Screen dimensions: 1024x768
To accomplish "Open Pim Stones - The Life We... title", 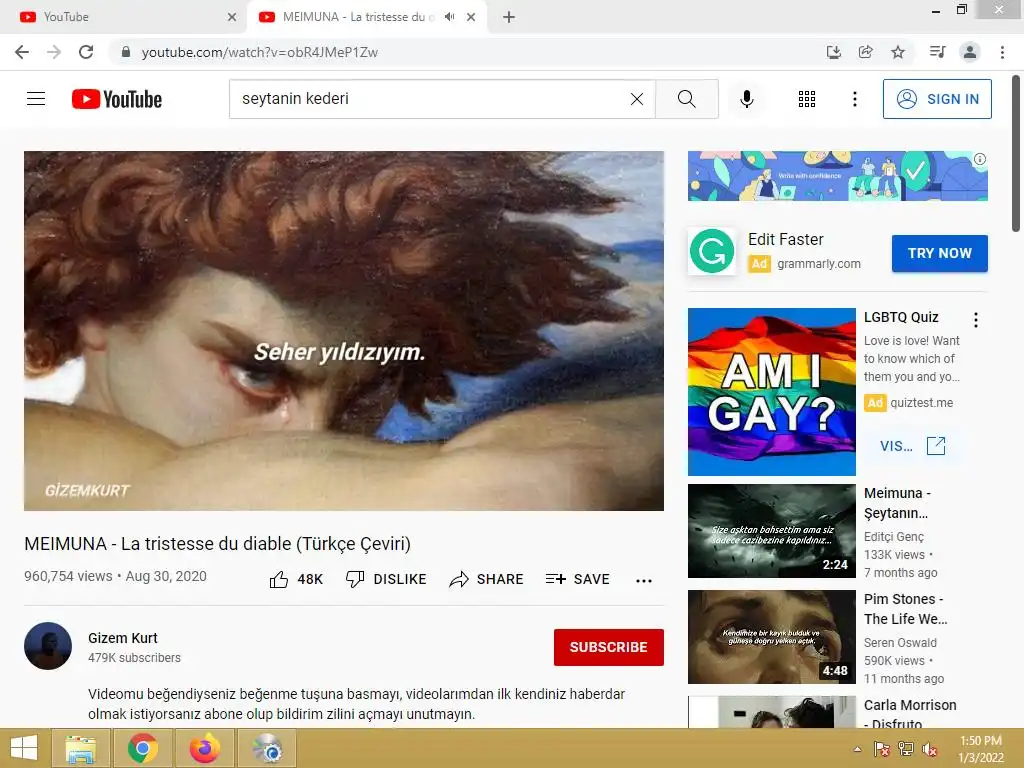I will tap(906, 609).
